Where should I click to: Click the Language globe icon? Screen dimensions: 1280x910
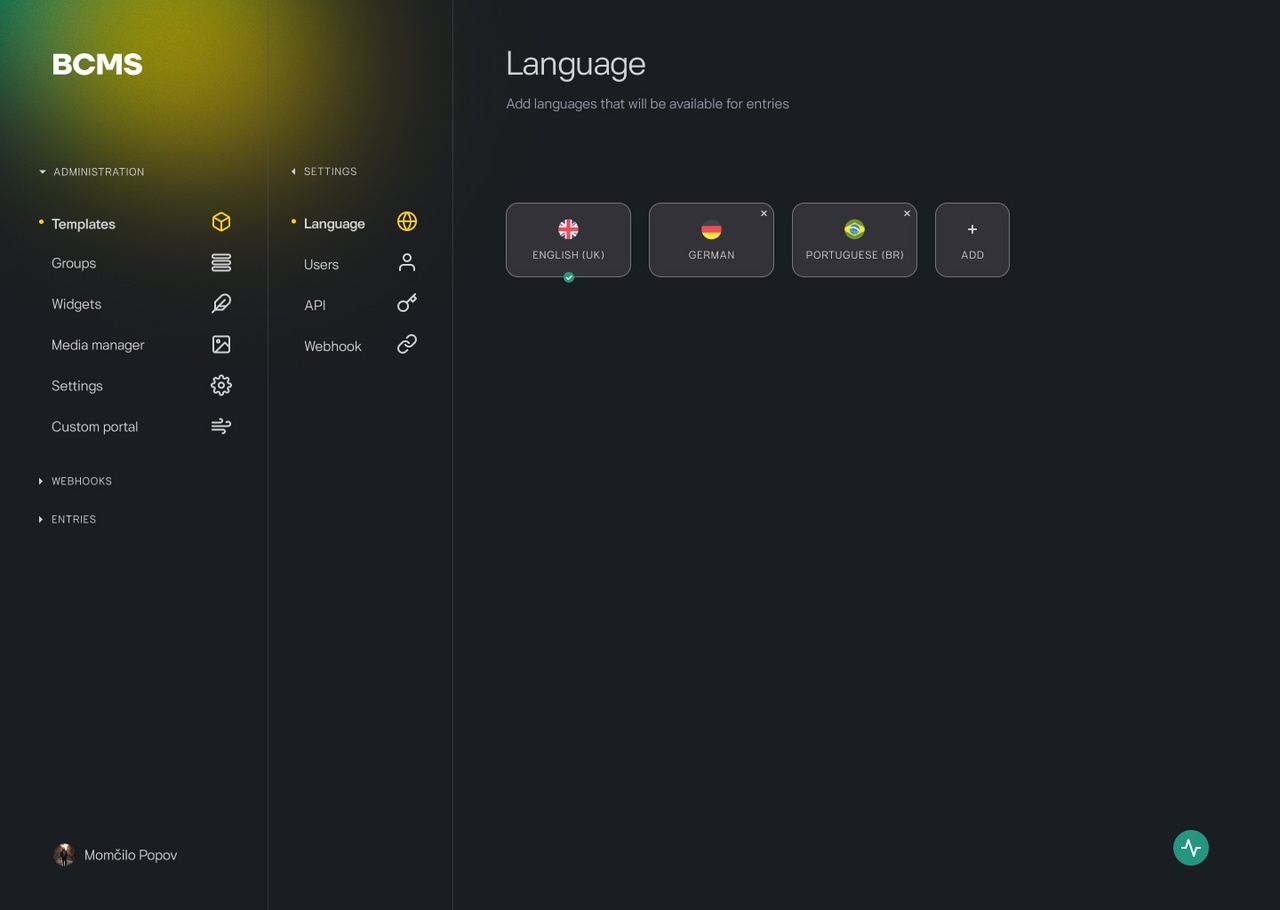pos(407,222)
